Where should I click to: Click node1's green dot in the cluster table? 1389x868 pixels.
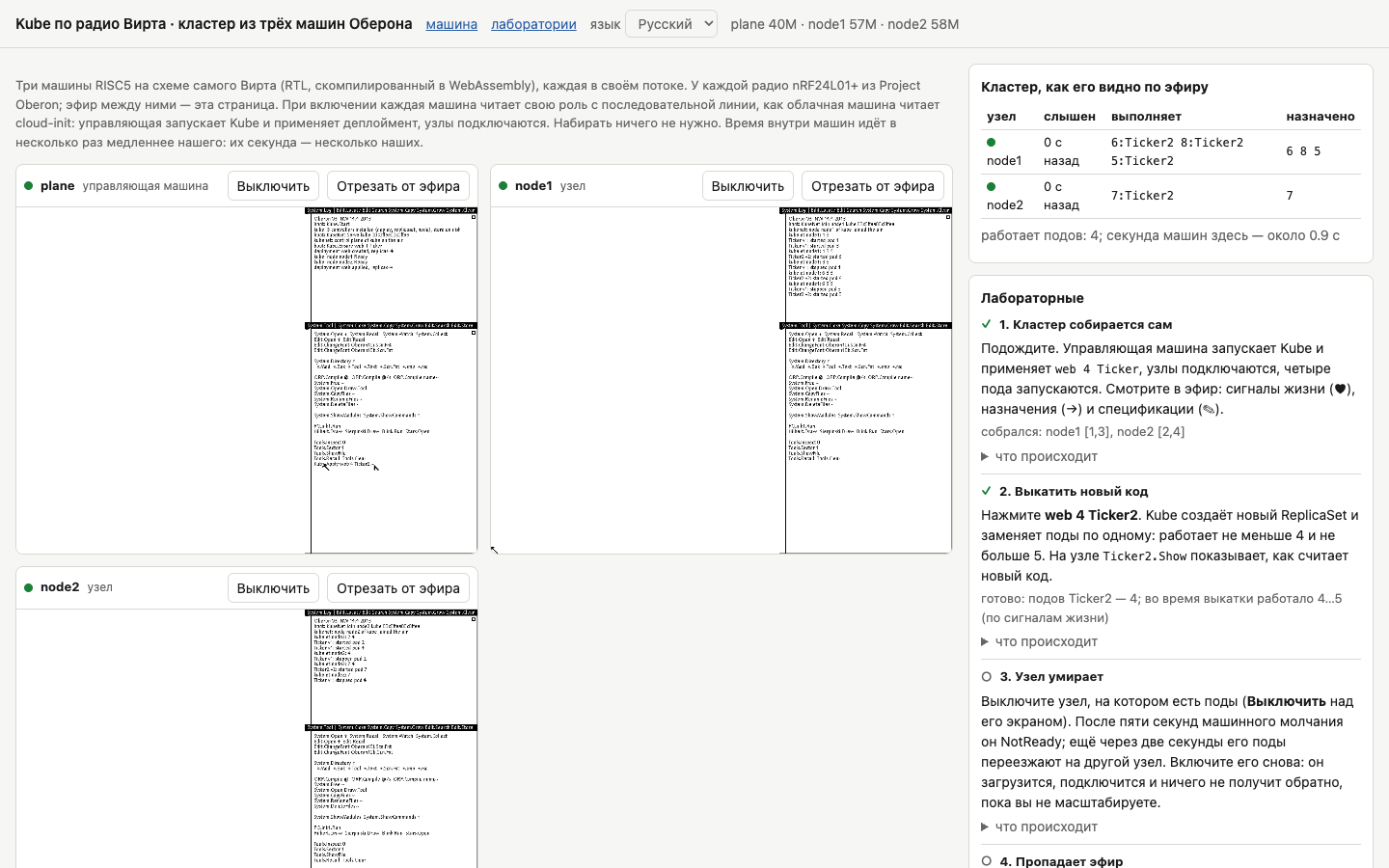click(991, 143)
